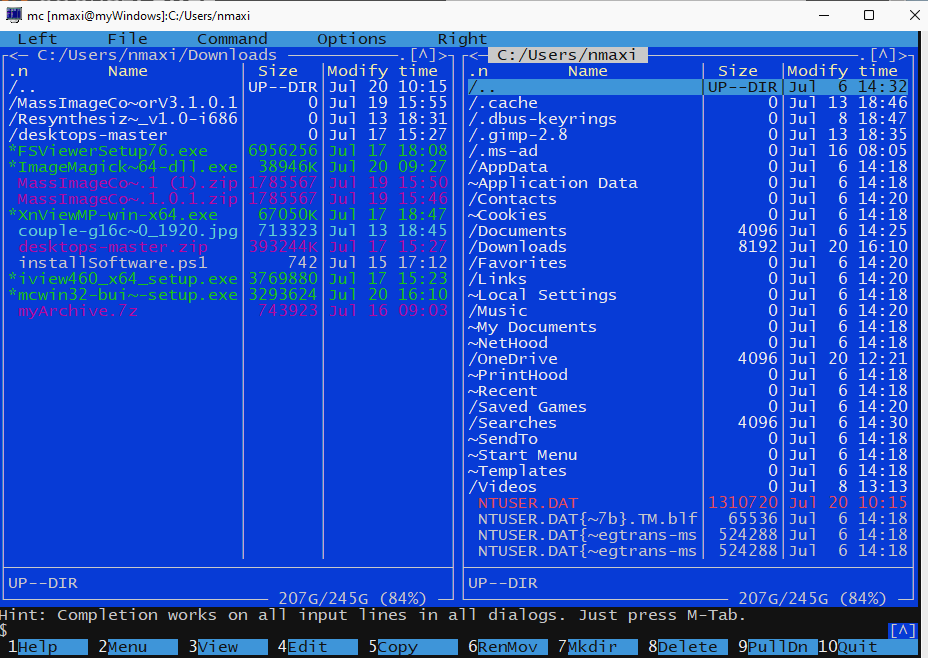Open the Right menu
This screenshot has width=928, height=658.
(461, 38)
